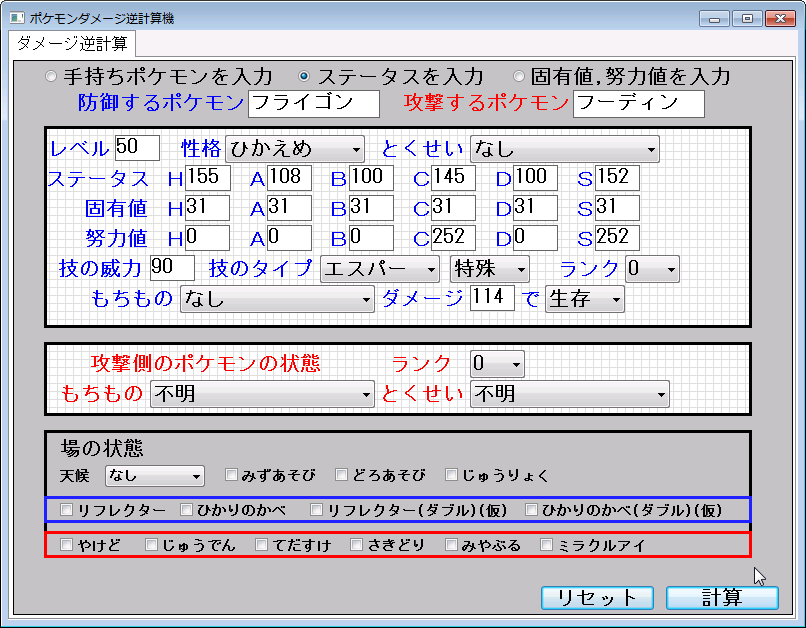This screenshot has height=628, width=806.
Task: Select 固有値,努力値を入力 radio button
Action: 518,77
